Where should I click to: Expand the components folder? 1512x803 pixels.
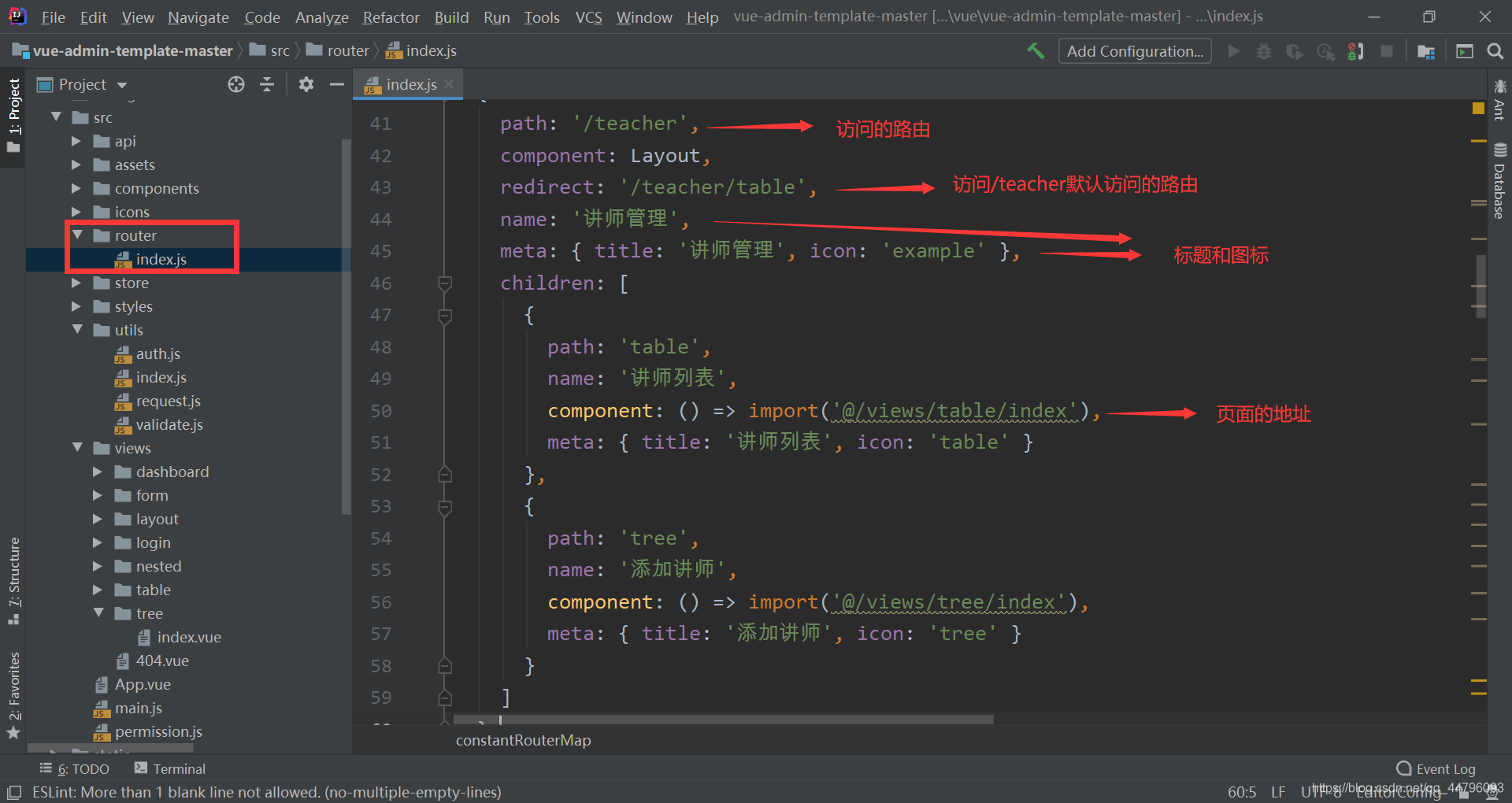[76, 188]
